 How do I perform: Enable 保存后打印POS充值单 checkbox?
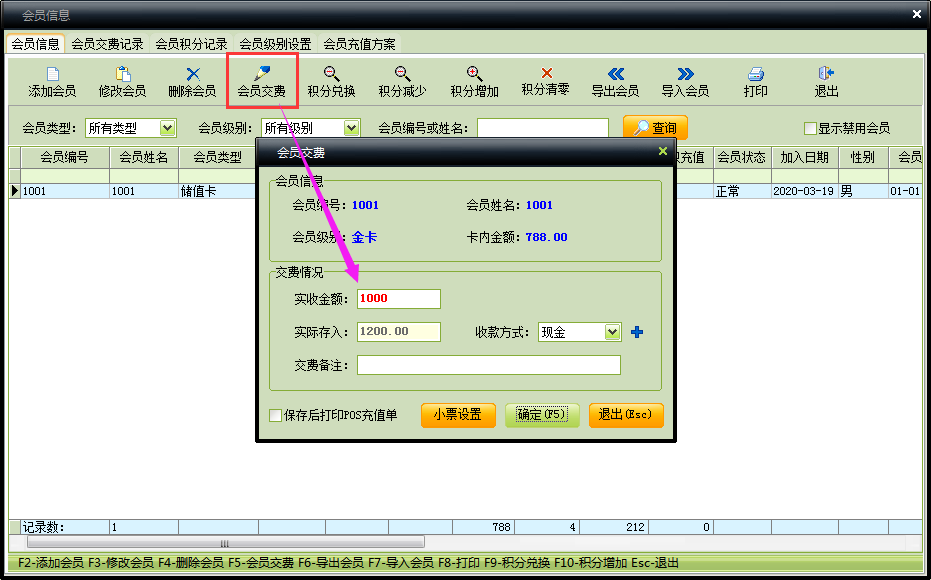pyautogui.click(x=276, y=415)
